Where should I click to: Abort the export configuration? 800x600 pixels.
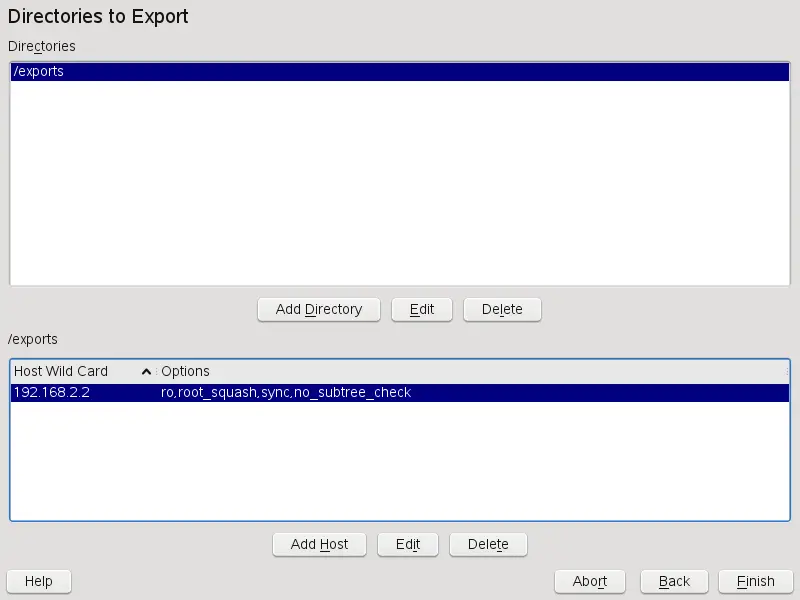[x=589, y=581]
